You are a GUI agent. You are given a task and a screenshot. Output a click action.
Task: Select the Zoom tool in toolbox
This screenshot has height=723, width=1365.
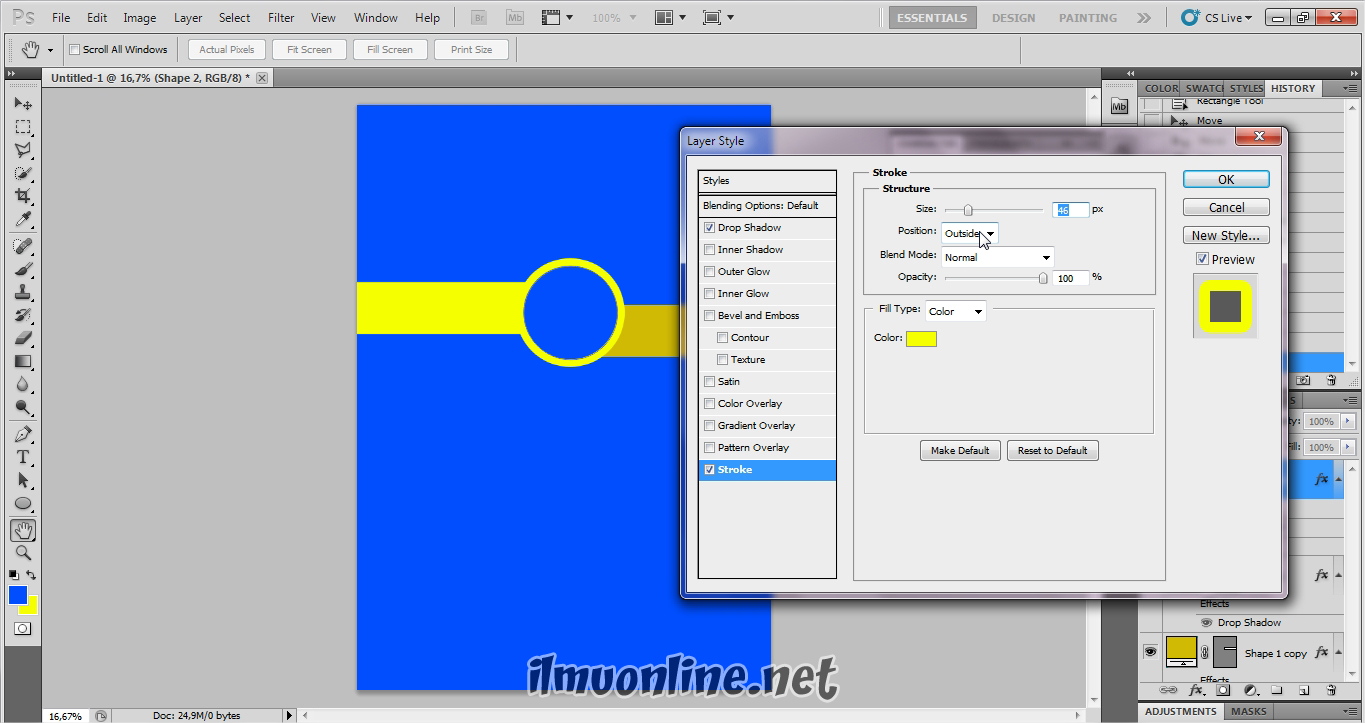(x=22, y=553)
